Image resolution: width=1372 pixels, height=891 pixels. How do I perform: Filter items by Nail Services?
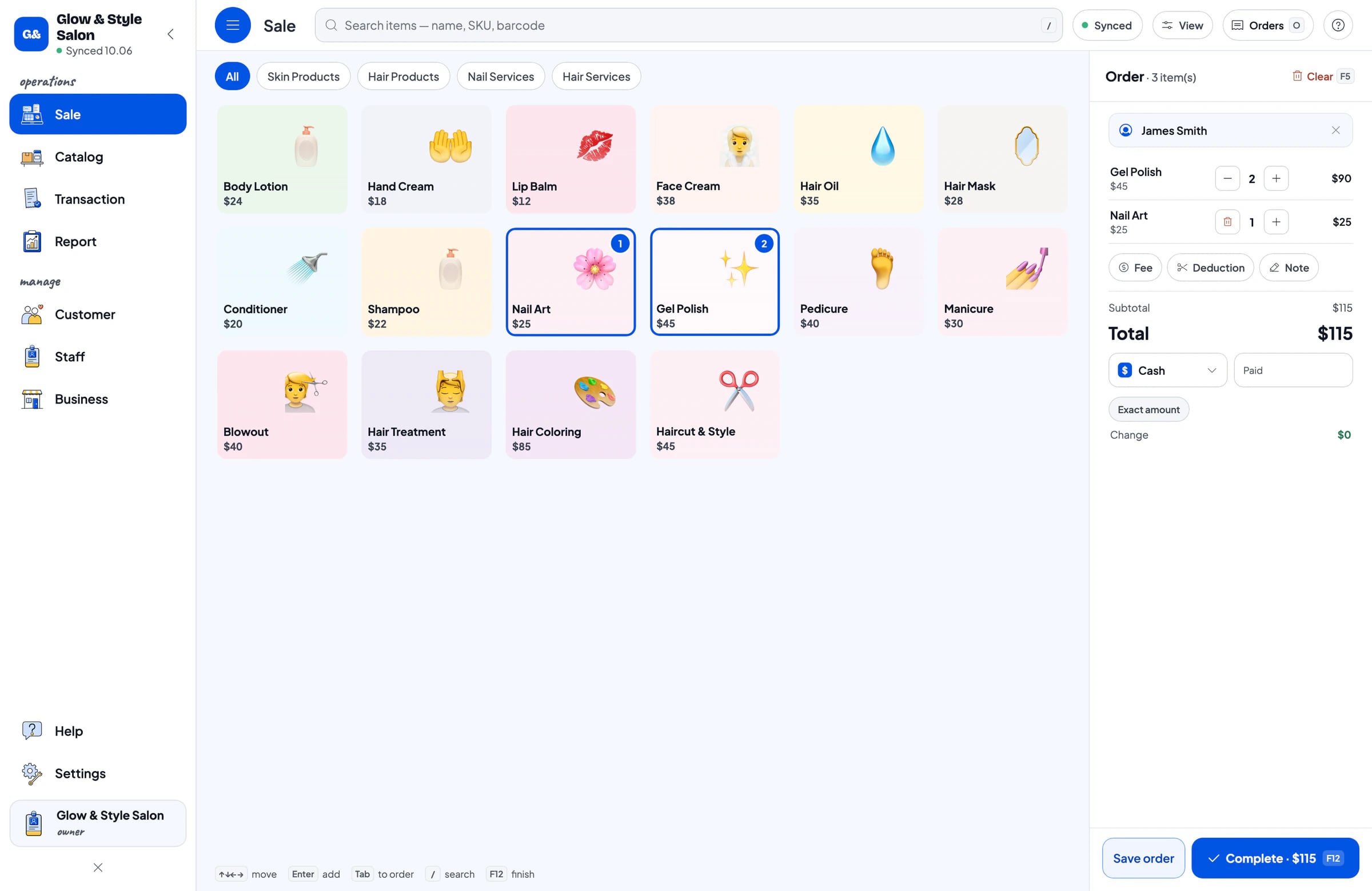pos(500,77)
